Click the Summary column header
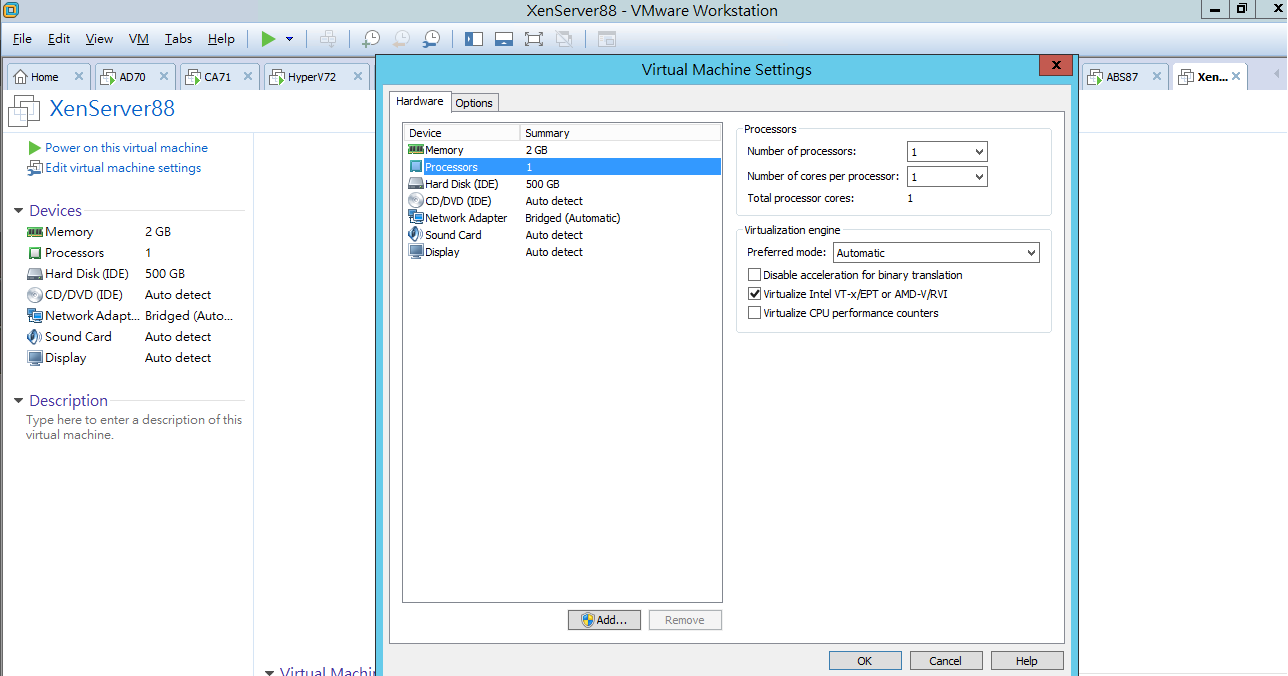 click(x=620, y=133)
